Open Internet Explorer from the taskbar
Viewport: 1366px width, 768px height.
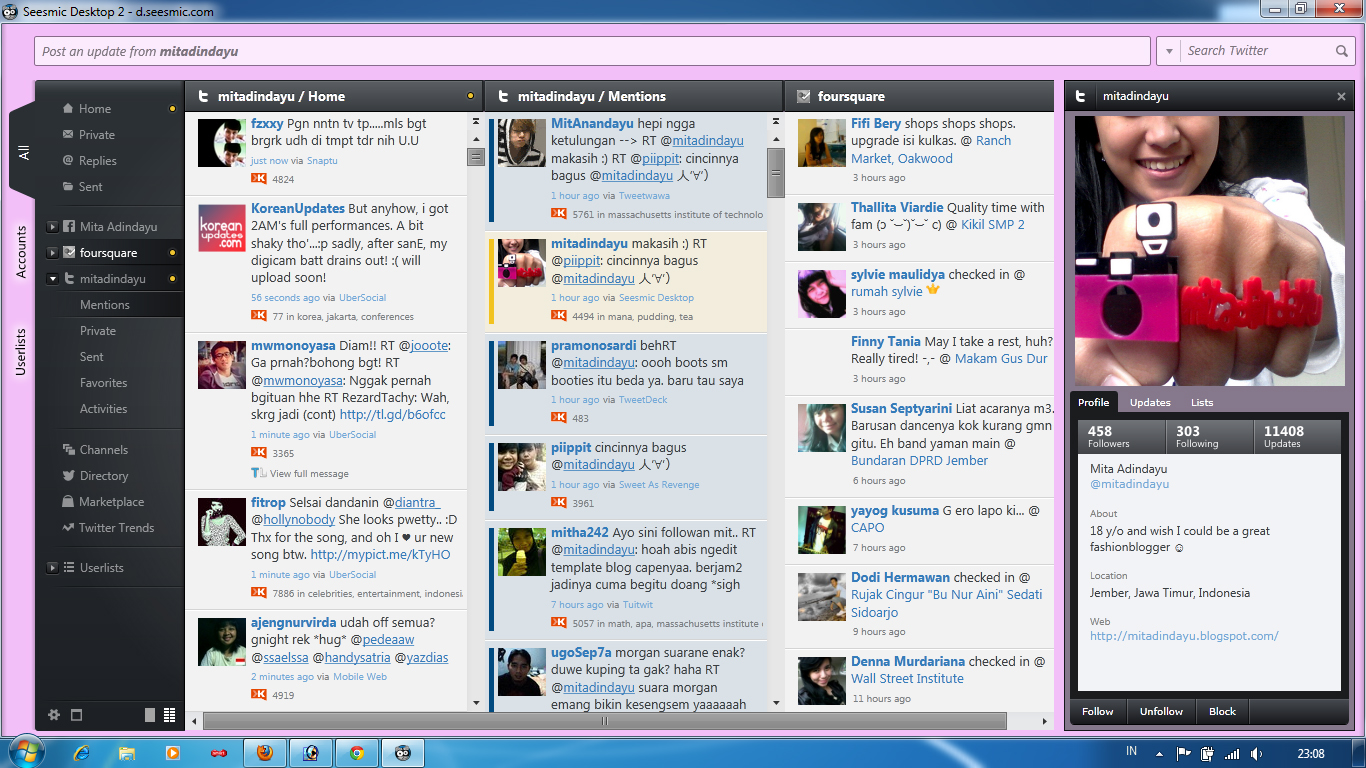click(x=81, y=752)
